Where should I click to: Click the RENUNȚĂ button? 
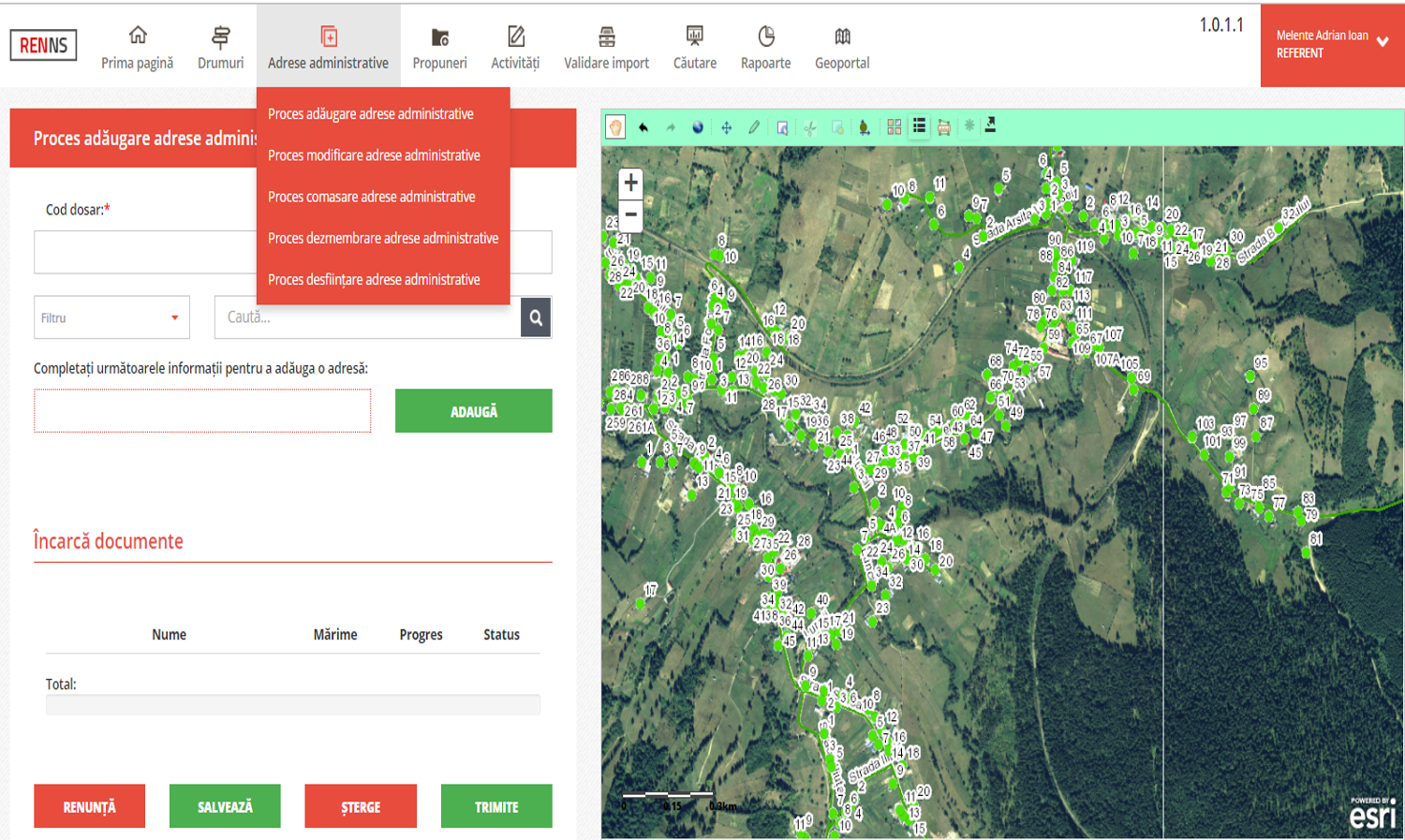tap(90, 806)
